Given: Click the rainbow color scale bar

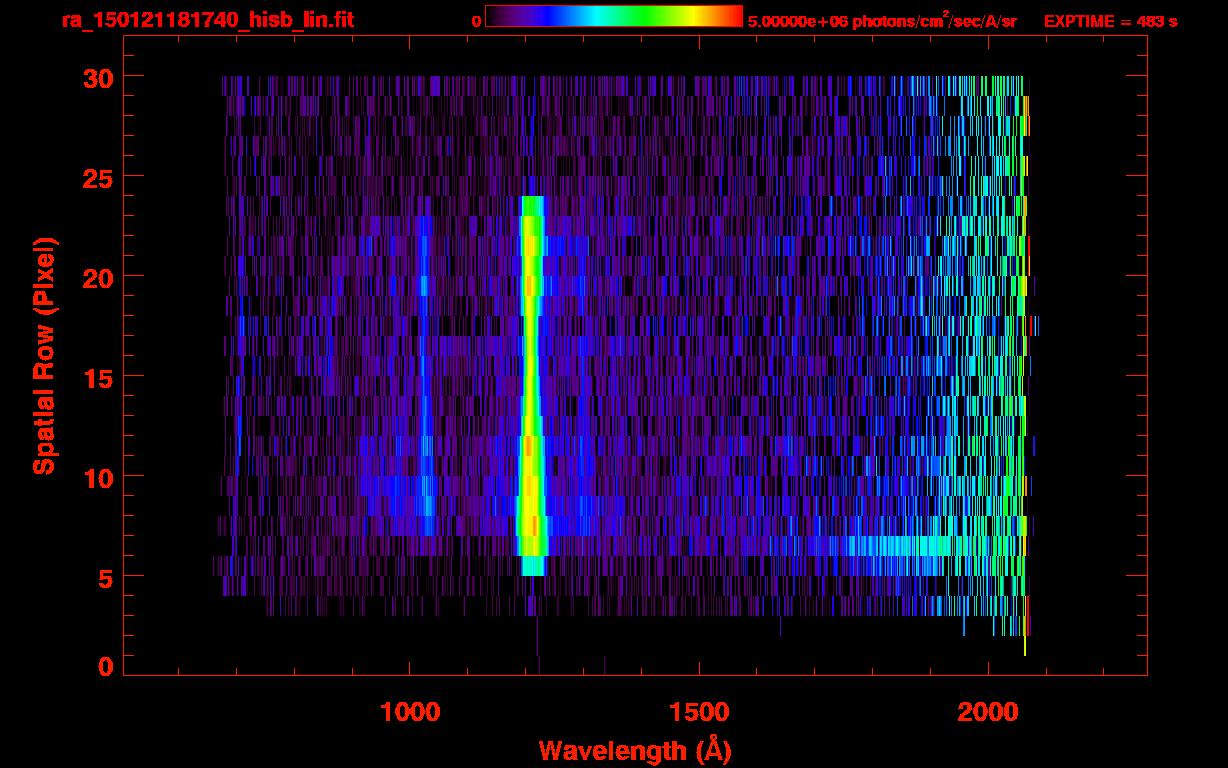Looking at the screenshot, I should coord(613,16).
